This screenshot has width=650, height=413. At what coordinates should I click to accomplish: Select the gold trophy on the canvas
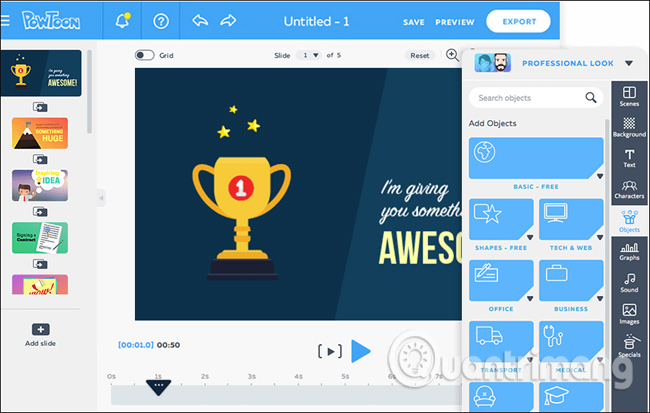[242, 219]
